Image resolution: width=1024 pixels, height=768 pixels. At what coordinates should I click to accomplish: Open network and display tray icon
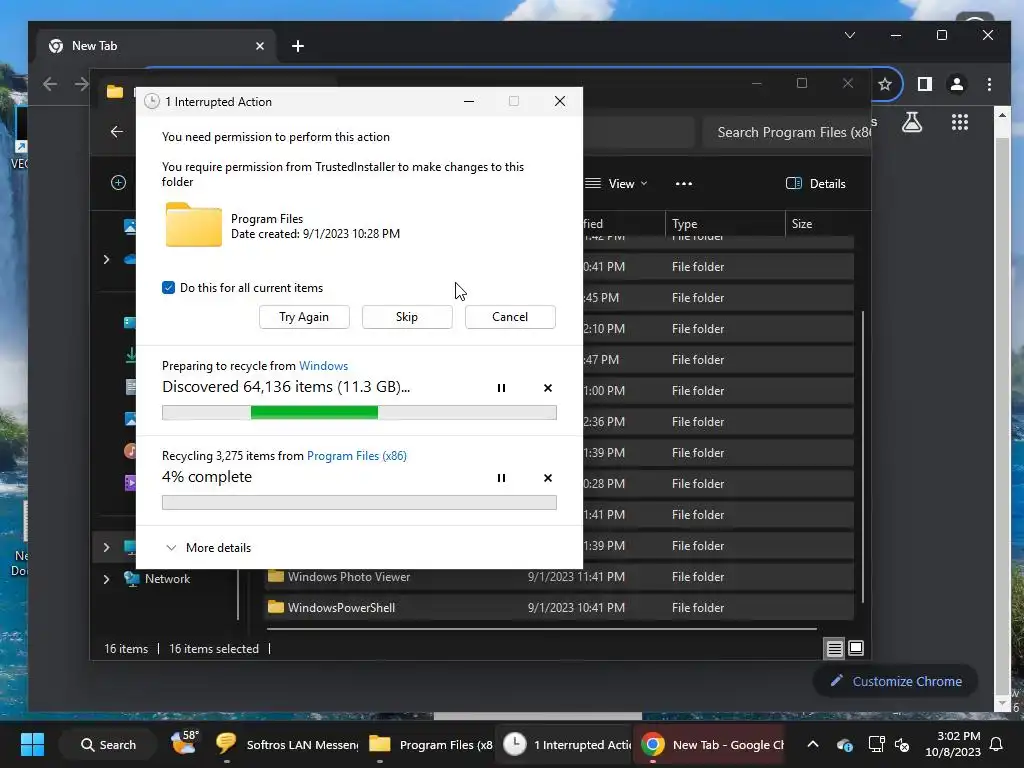(876, 744)
